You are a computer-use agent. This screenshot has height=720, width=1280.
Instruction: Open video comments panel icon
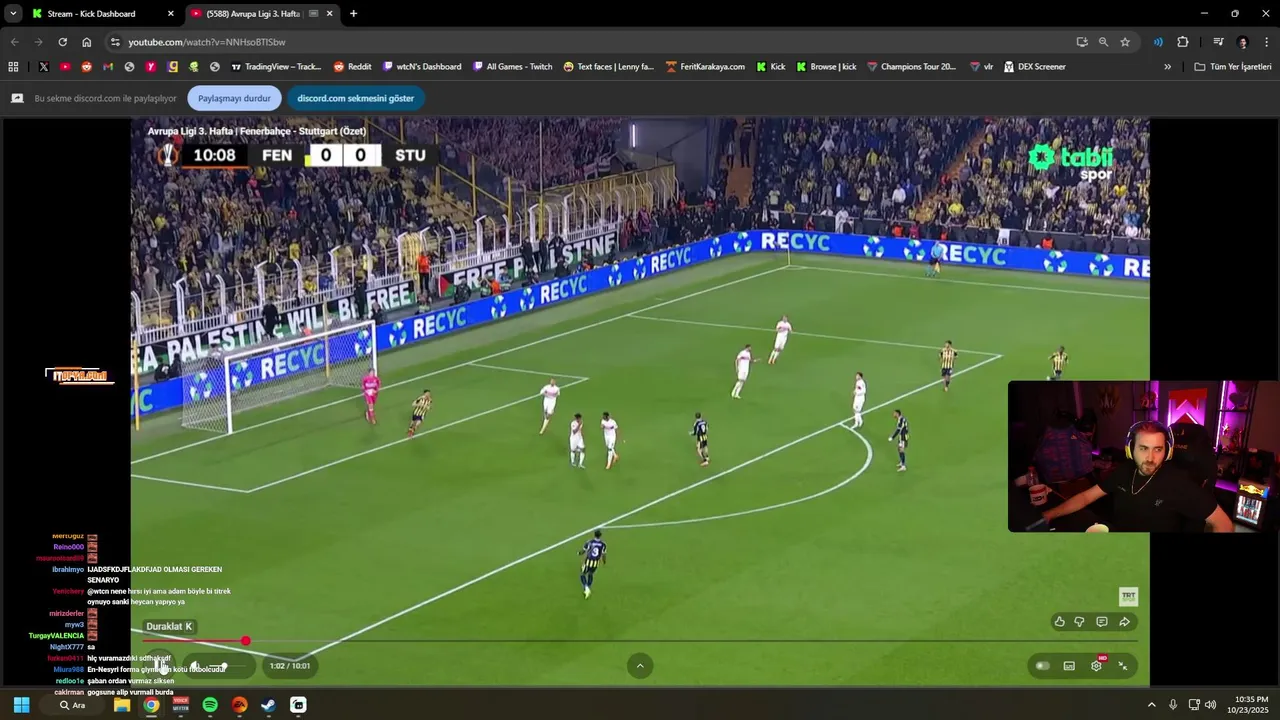pos(1101,622)
